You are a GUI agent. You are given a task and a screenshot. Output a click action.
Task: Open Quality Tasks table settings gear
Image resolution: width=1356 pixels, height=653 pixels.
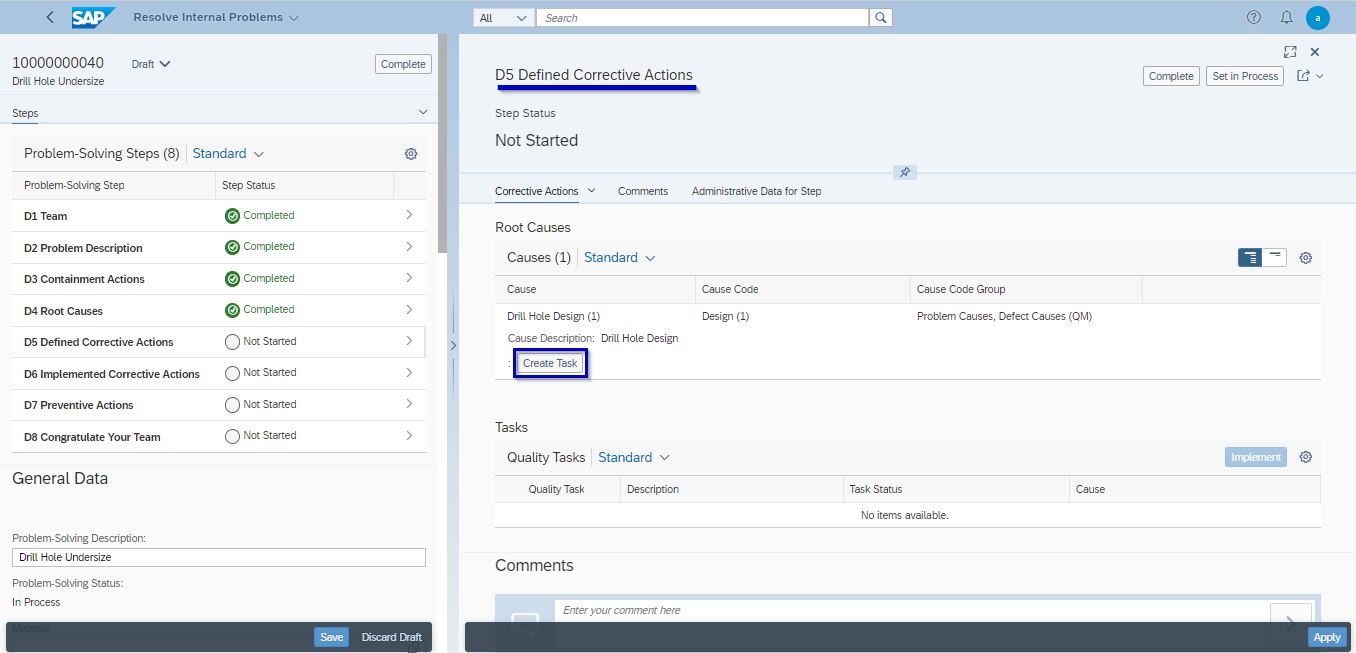tap(1305, 457)
